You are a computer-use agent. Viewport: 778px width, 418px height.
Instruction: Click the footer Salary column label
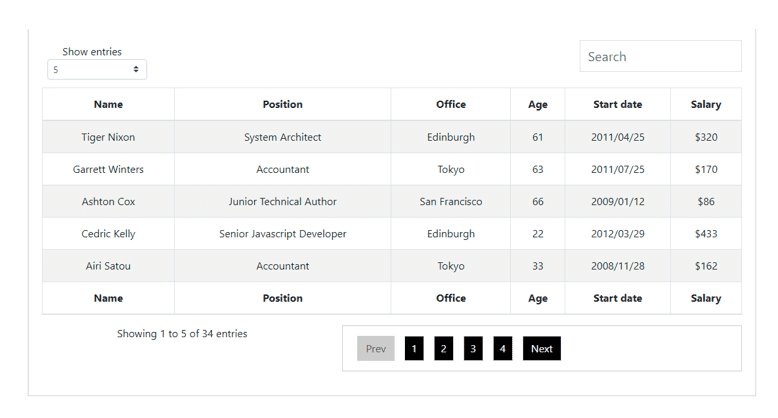(705, 298)
